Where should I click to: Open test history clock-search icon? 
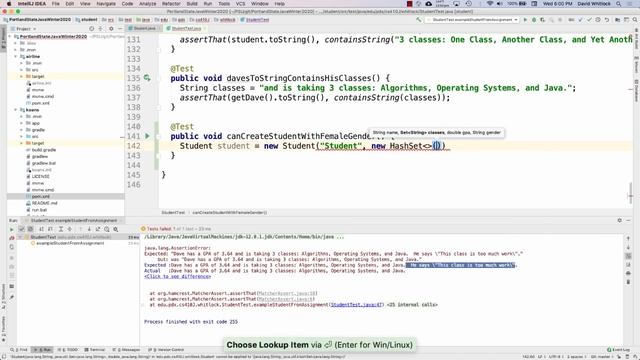[x=107, y=229]
